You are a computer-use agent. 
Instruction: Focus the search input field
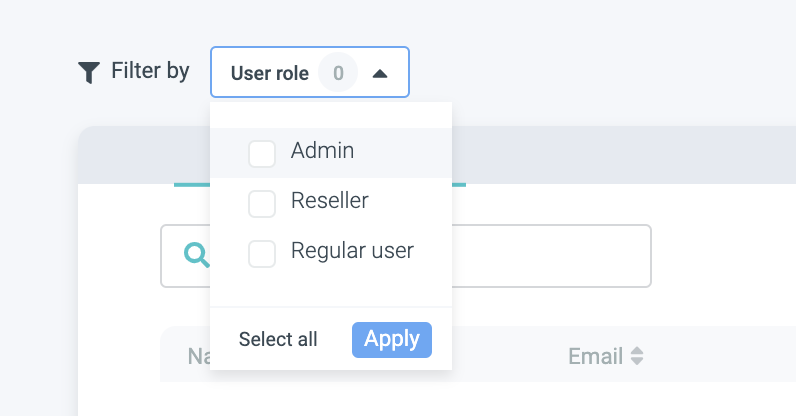tap(550, 256)
